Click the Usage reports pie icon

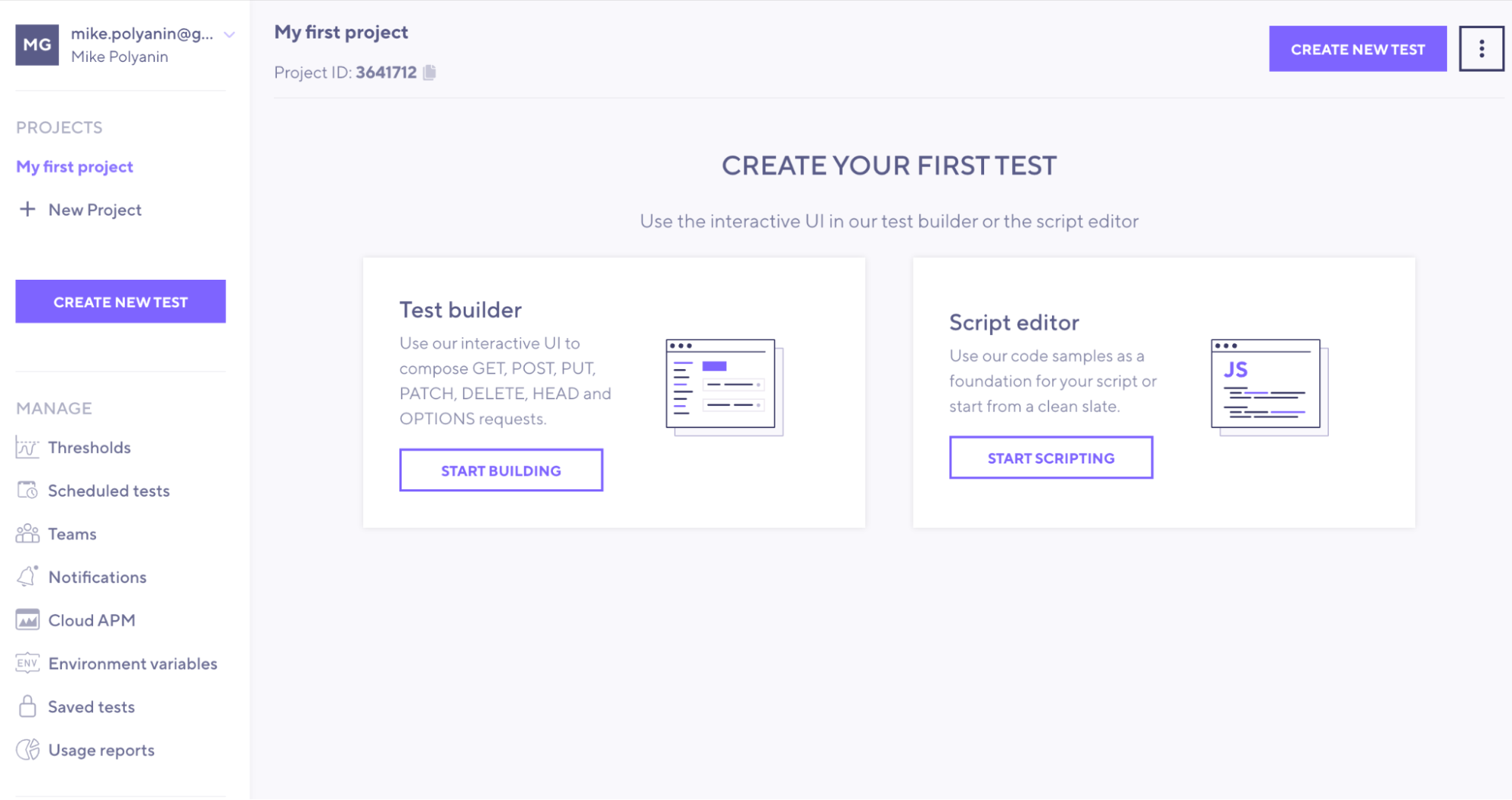[27, 749]
